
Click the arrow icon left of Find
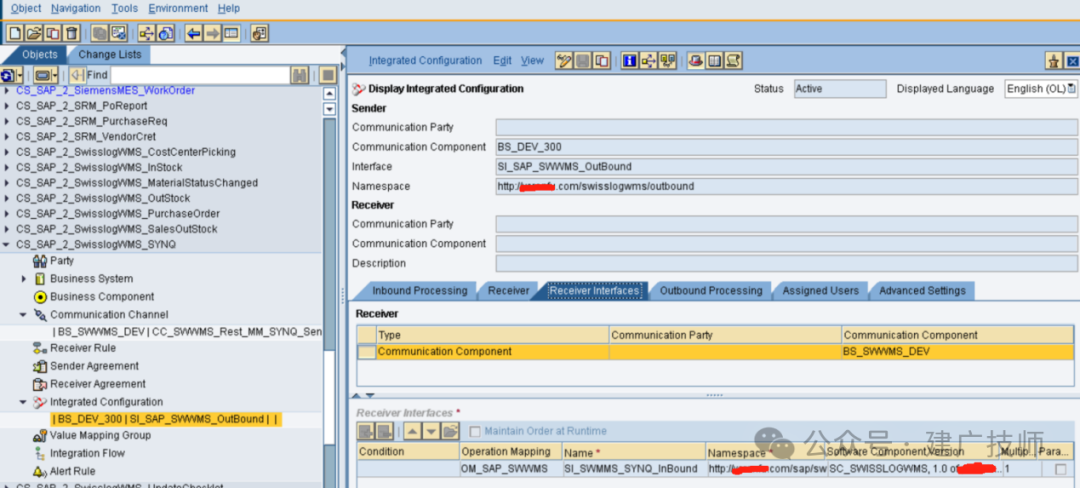(x=77, y=74)
